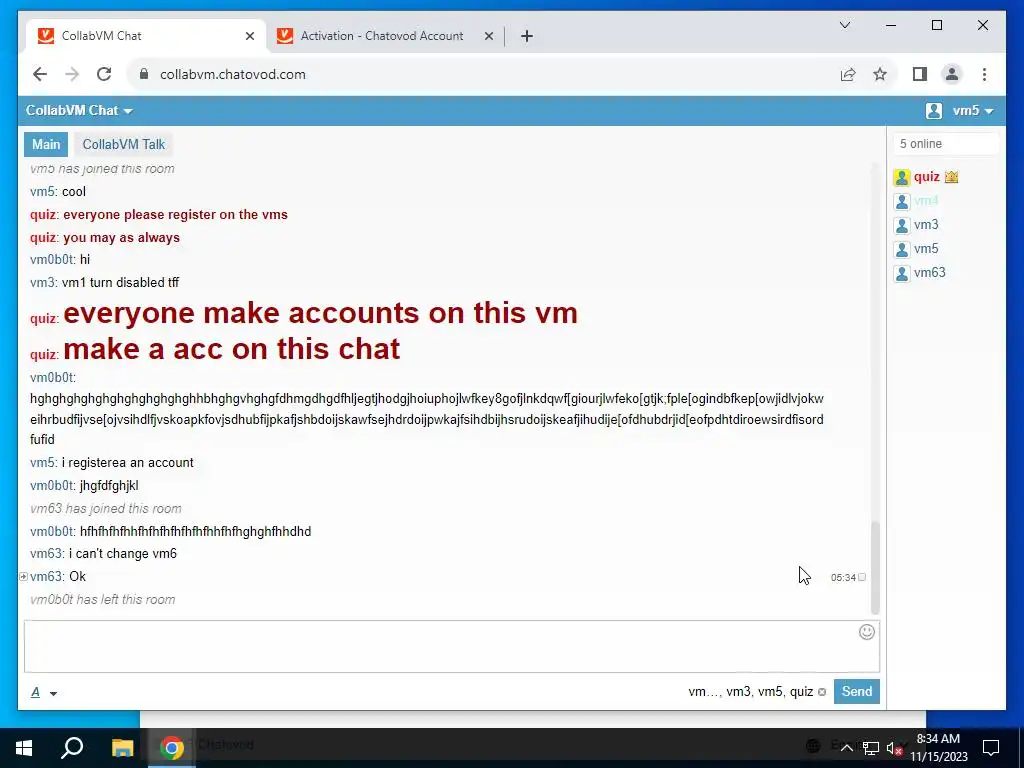This screenshot has width=1024, height=768.
Task: Open notification center in system tray
Action: click(991, 748)
